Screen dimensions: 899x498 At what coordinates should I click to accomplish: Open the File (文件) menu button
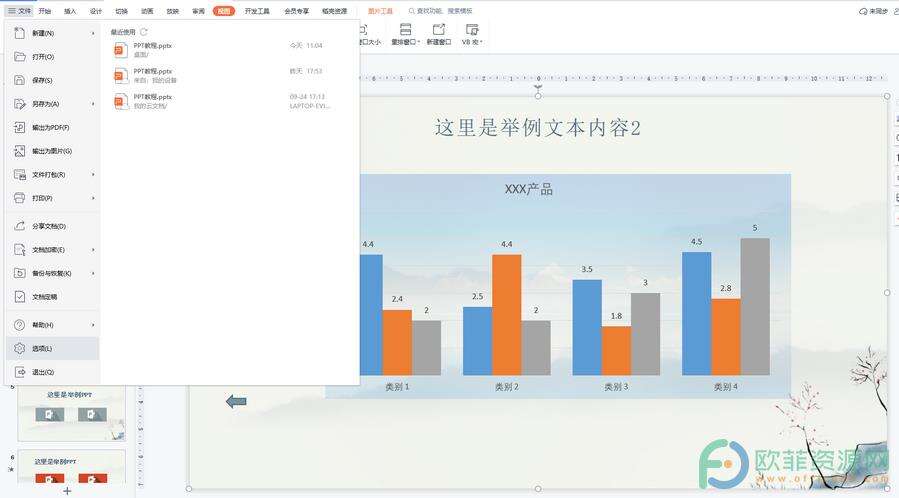[x=19, y=11]
